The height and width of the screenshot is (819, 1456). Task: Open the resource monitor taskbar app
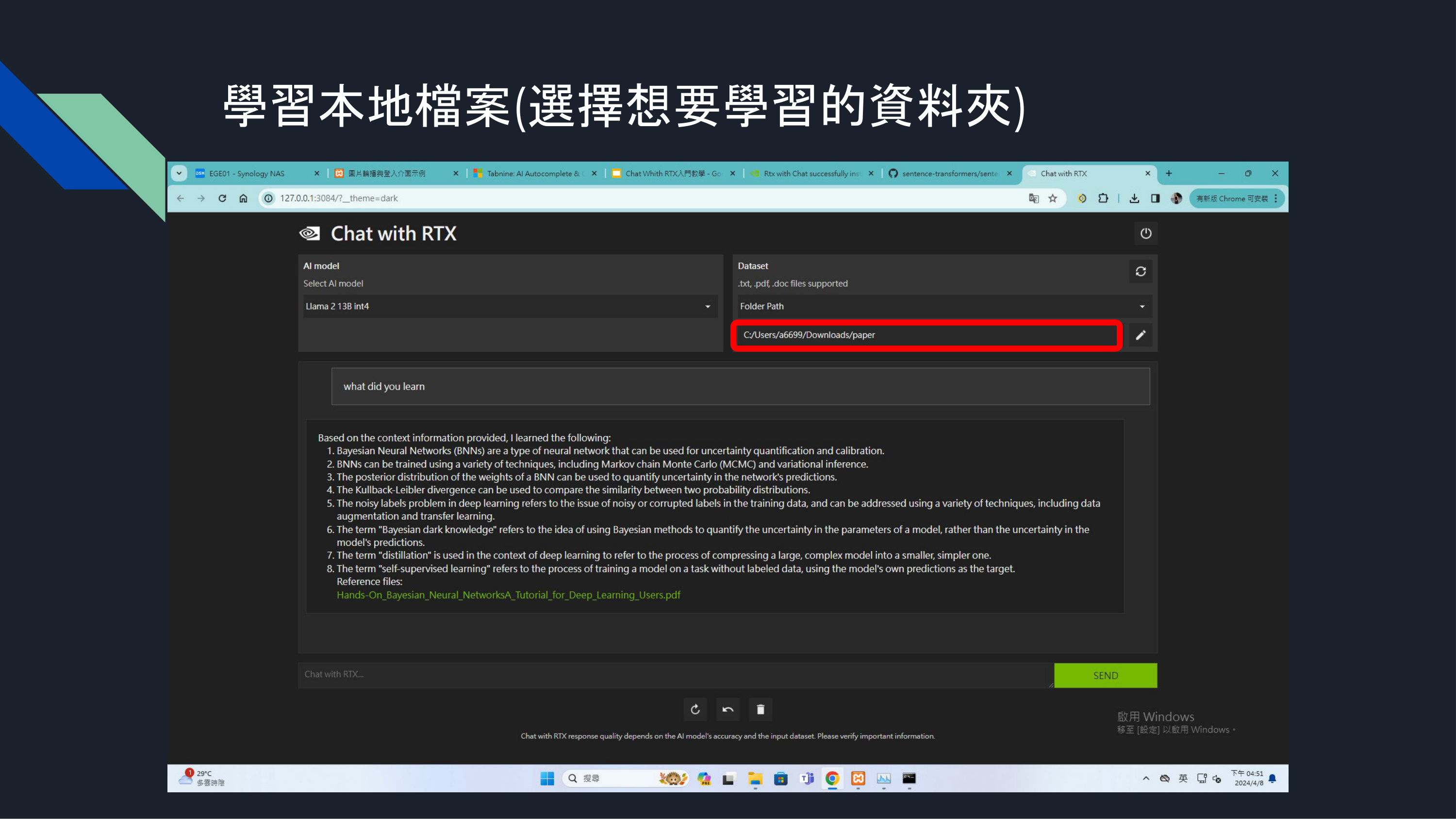pos(884,779)
